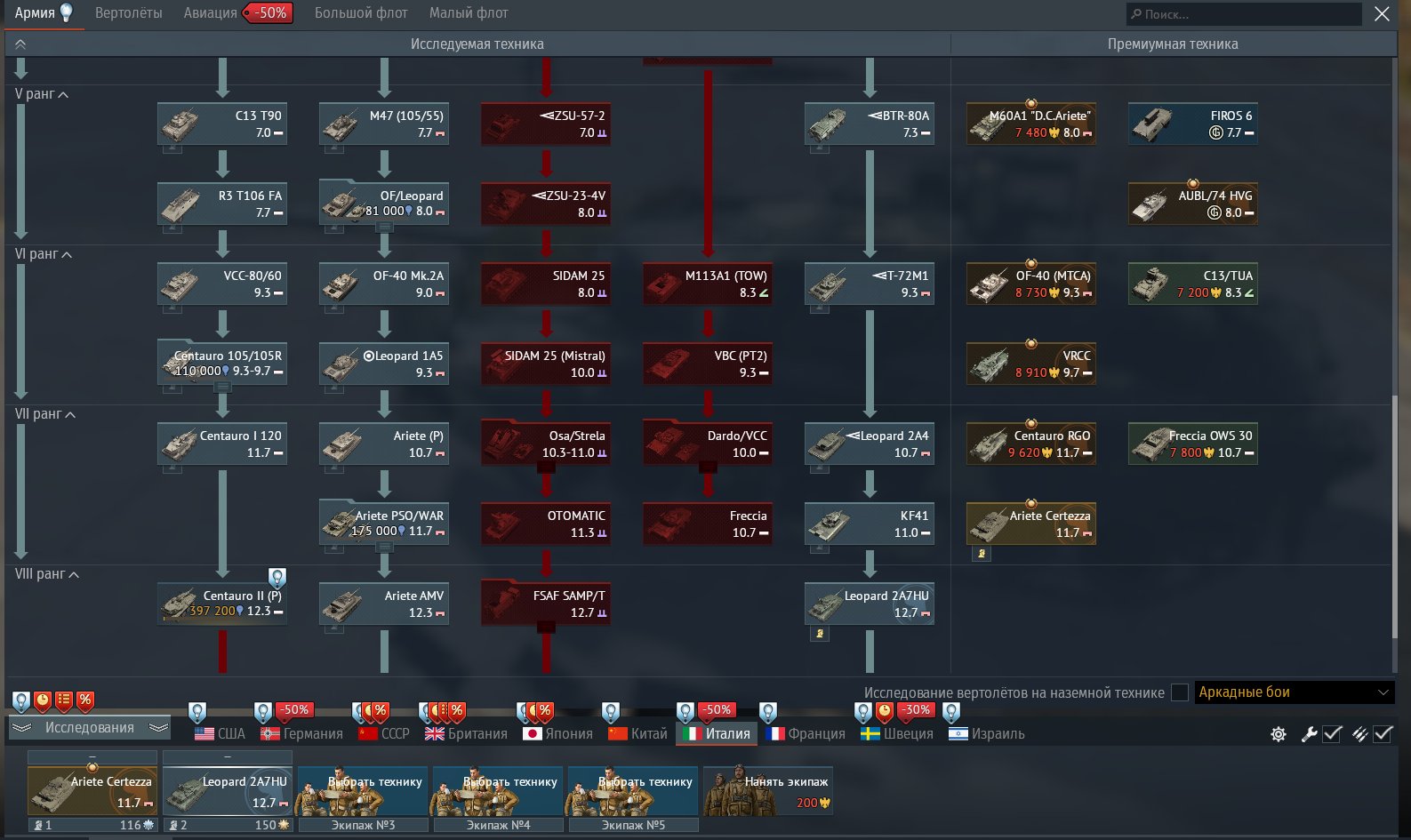
Task: Select the KF41 vehicle in the tree
Action: coord(870,524)
